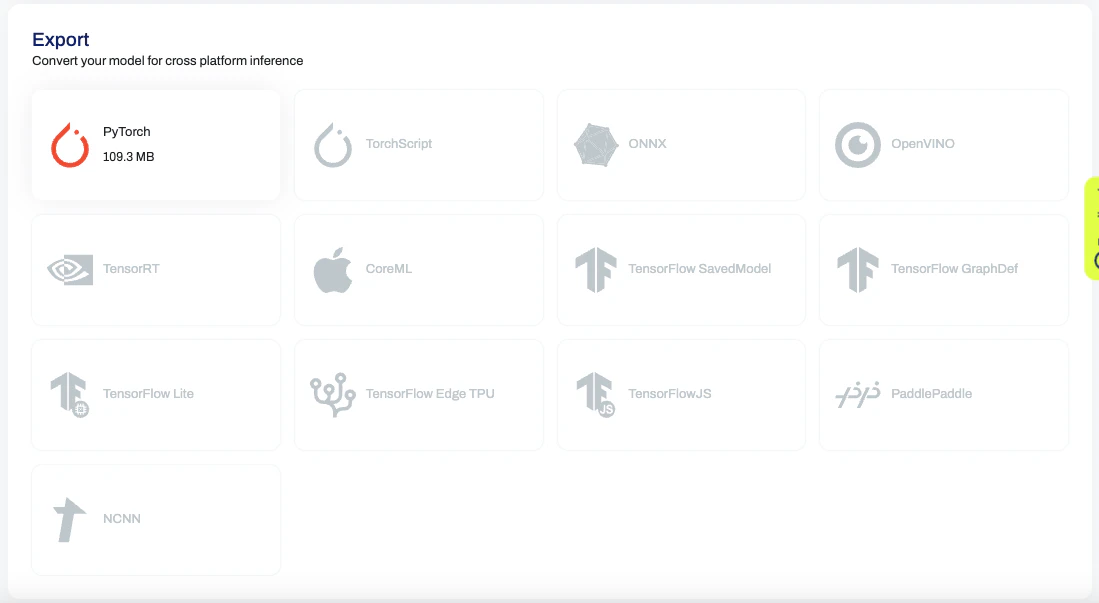Export model to TorchScript format

click(x=419, y=144)
